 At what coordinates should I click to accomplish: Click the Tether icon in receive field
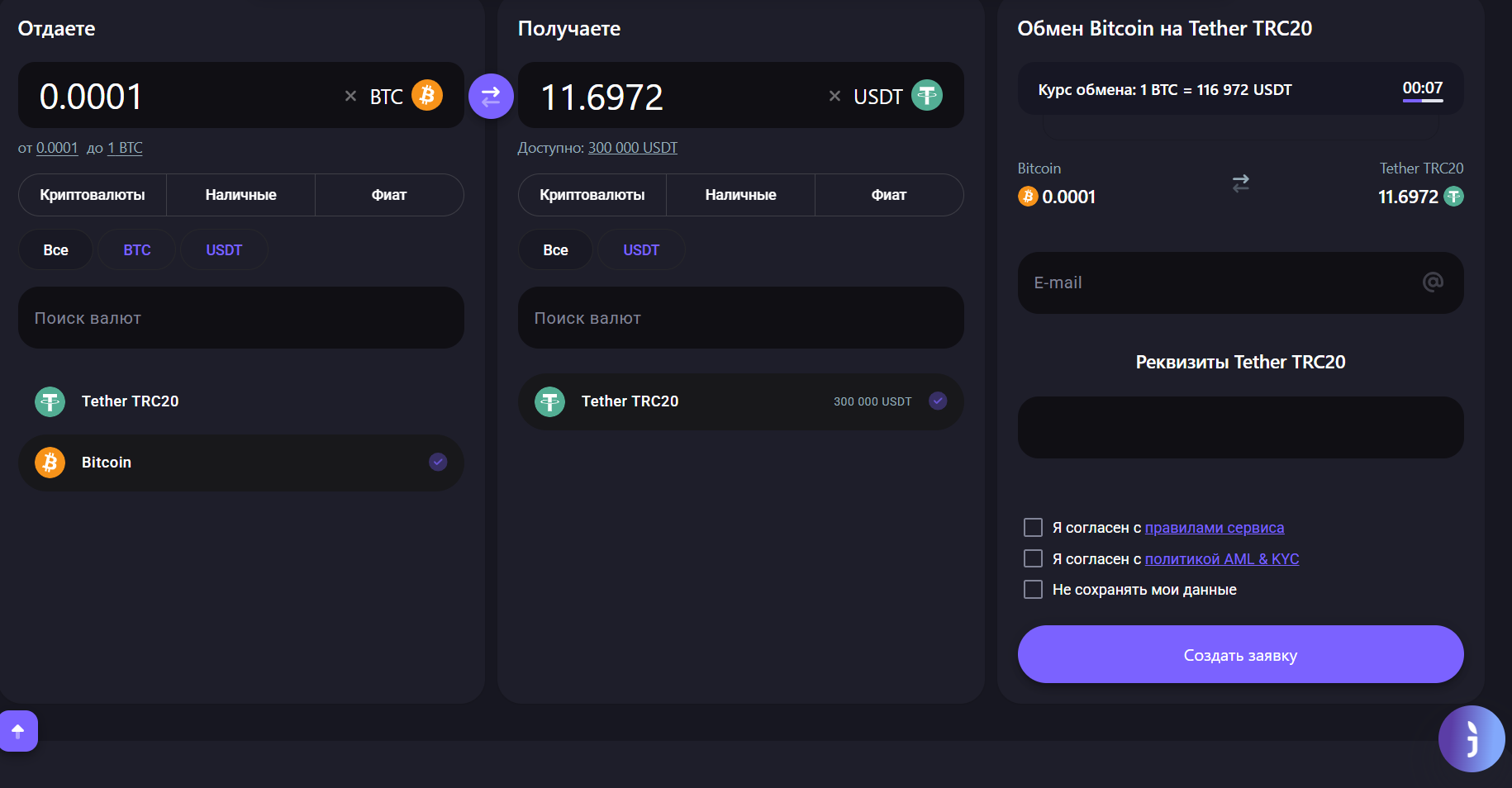click(x=927, y=95)
